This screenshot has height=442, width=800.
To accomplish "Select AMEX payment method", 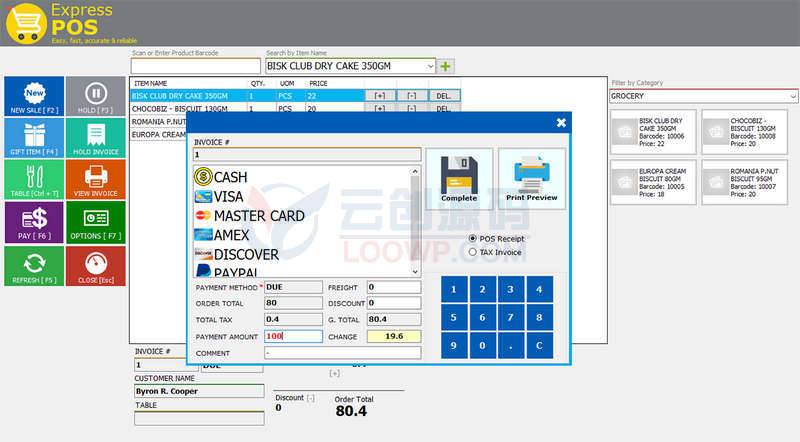I will pyautogui.click(x=222, y=235).
